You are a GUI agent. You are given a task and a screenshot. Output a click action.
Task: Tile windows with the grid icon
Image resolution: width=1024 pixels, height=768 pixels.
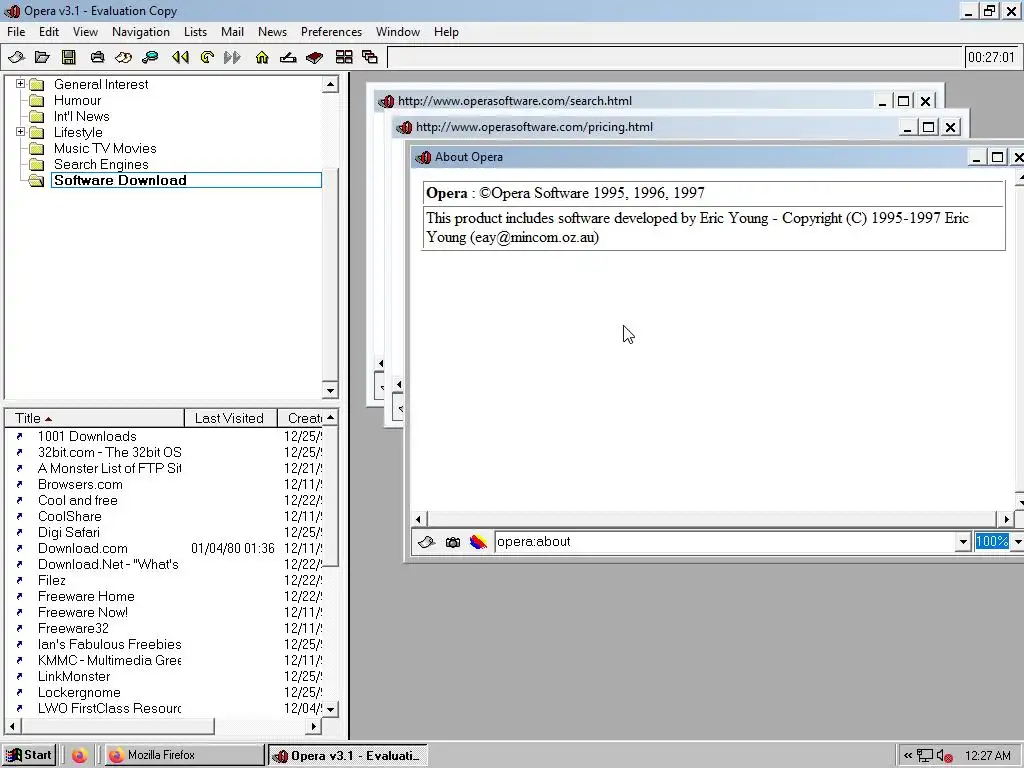[x=344, y=57]
